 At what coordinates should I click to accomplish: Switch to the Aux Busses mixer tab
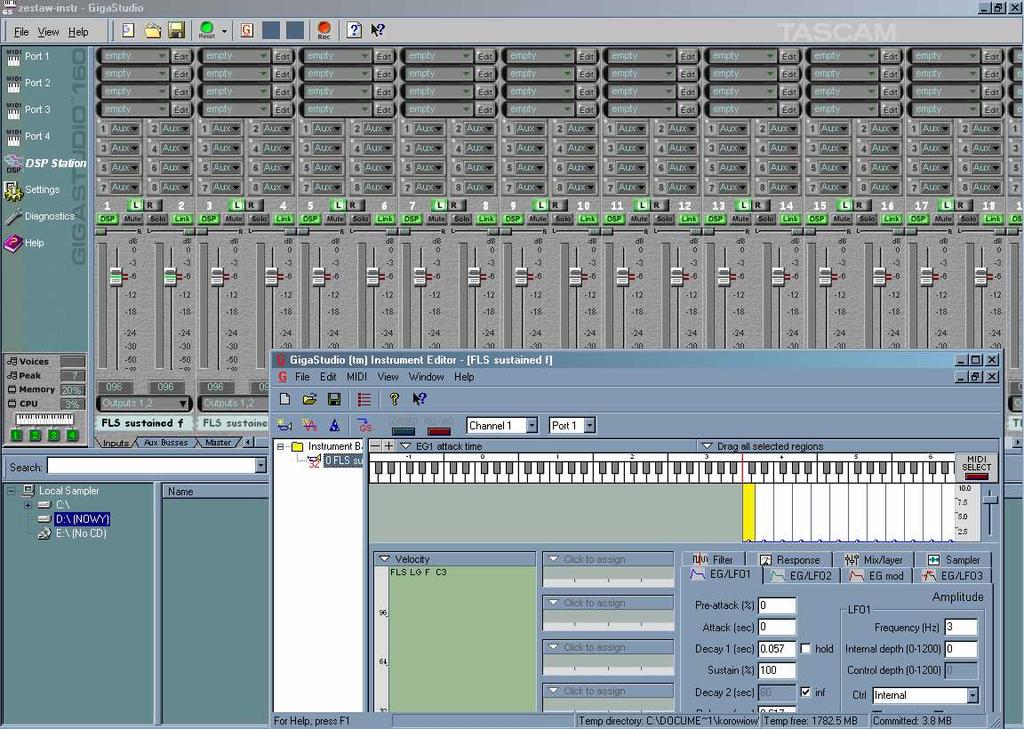point(166,443)
